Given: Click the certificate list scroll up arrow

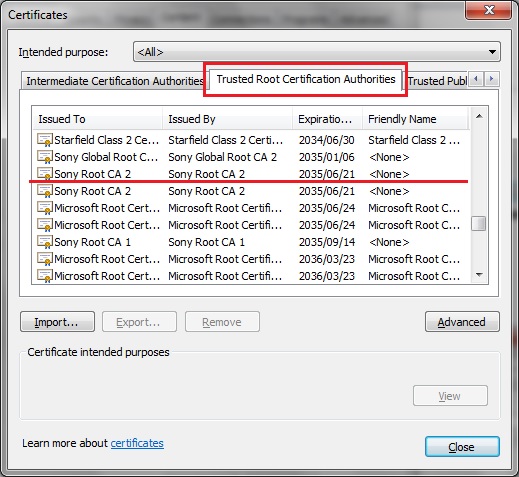Looking at the screenshot, I should [x=479, y=116].
